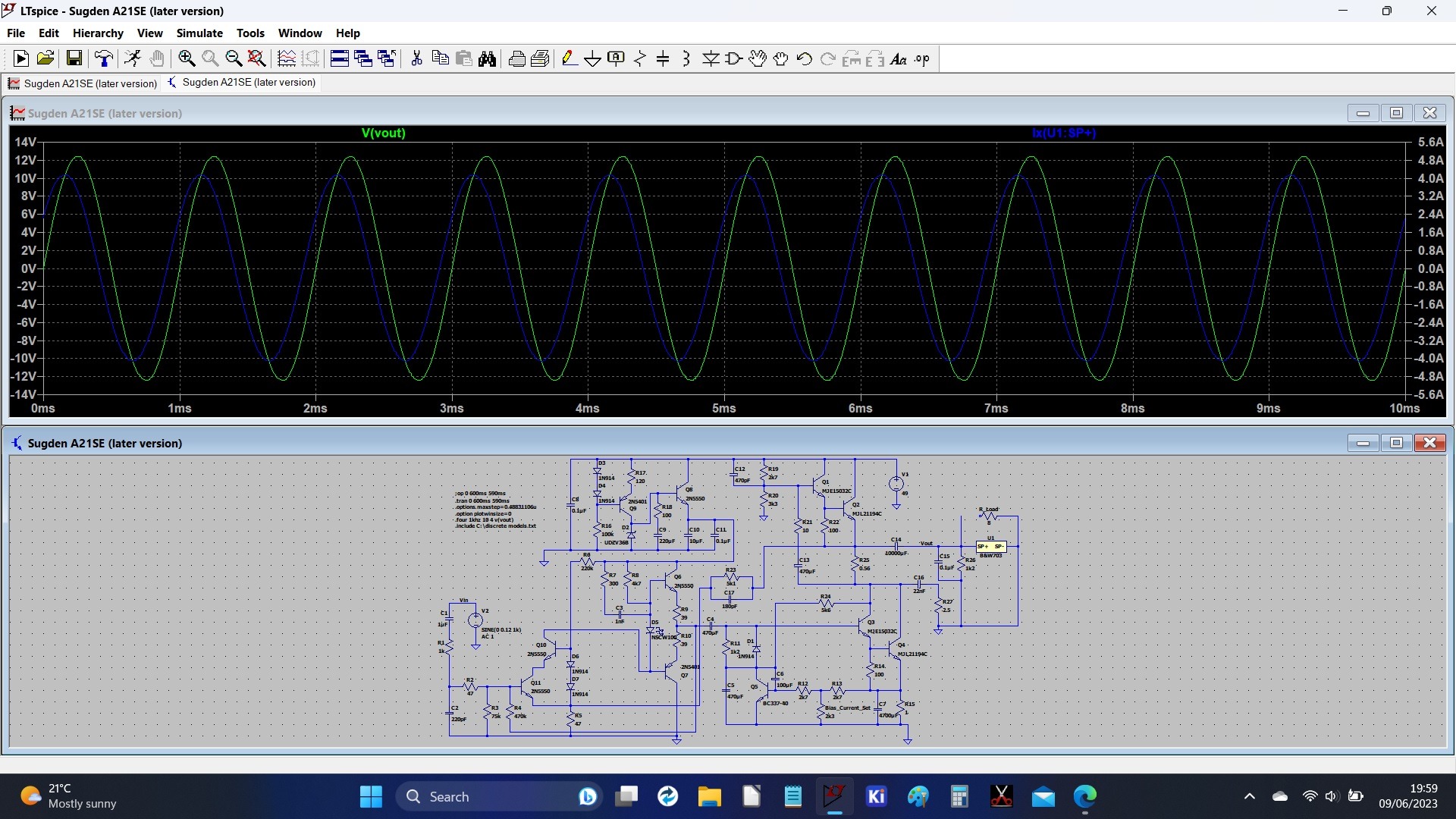Open Microsoft Edge from the taskbar
1456x819 pixels.
click(1084, 796)
